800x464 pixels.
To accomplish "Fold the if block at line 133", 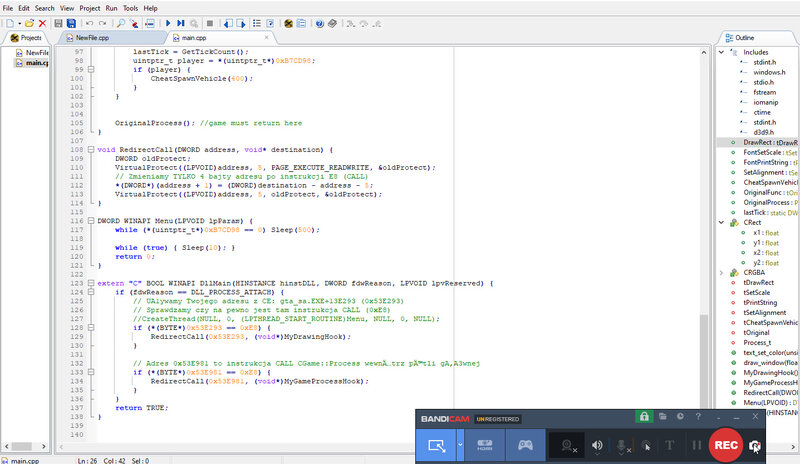I will pos(91,372).
